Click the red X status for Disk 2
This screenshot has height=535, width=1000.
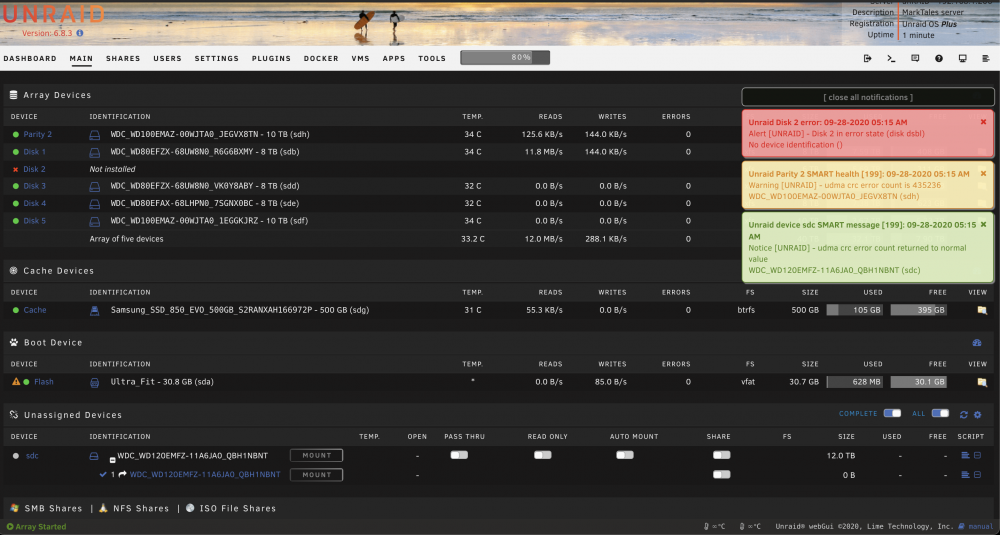(15, 170)
